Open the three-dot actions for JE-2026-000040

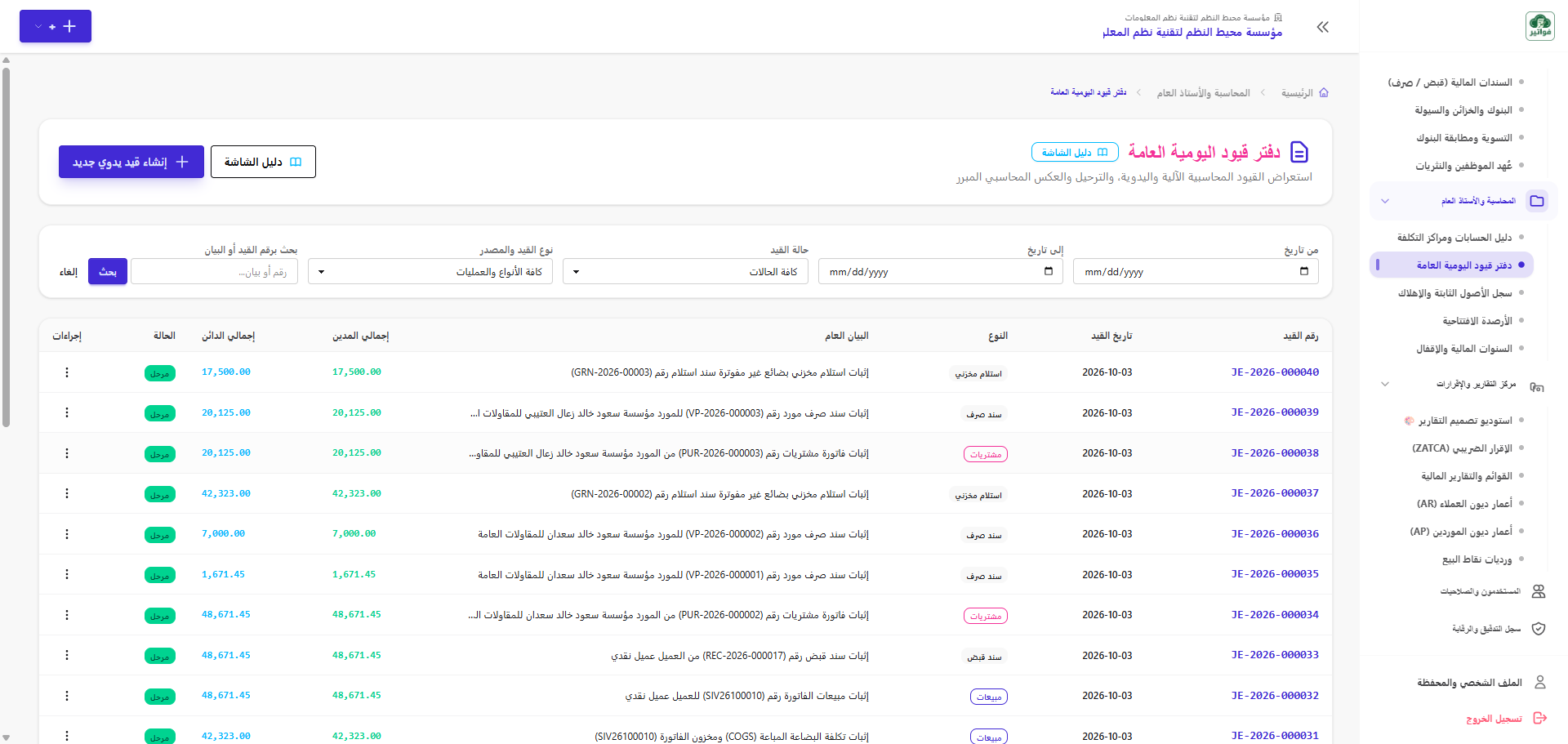67,372
